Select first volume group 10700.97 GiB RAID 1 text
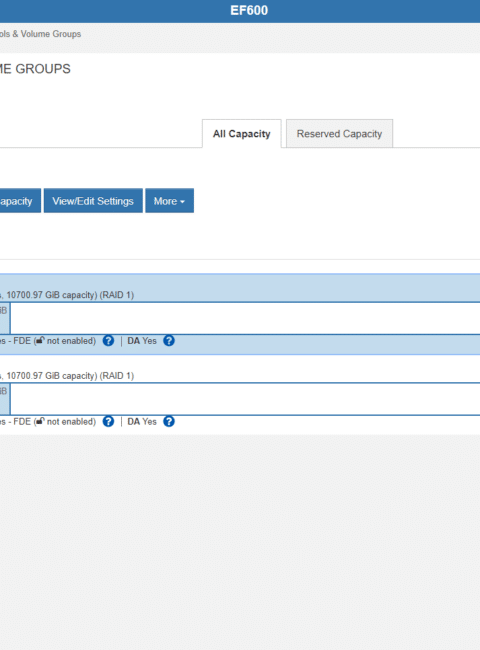The height and width of the screenshot is (650, 480). click(67, 295)
